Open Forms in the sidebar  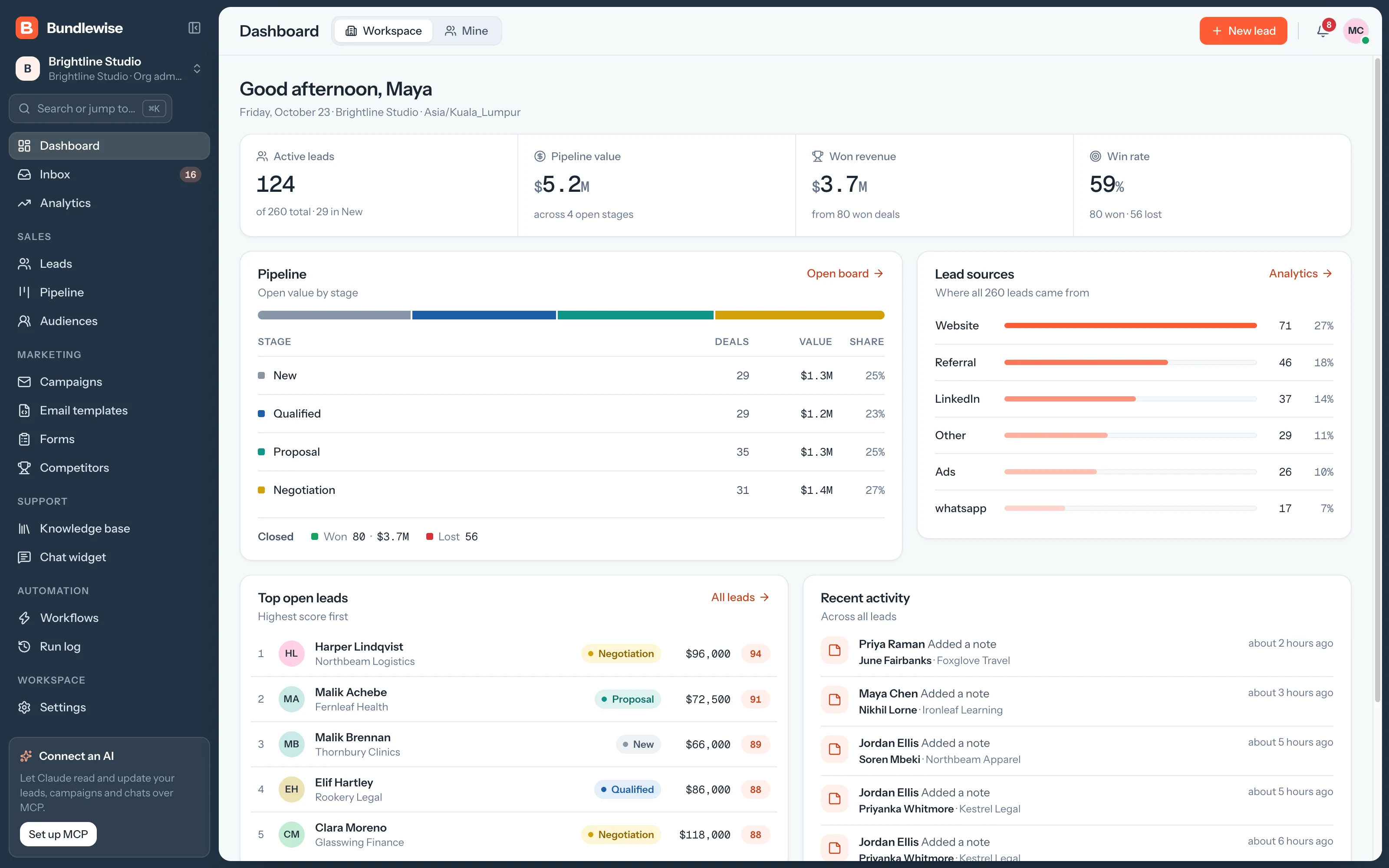pos(109,439)
